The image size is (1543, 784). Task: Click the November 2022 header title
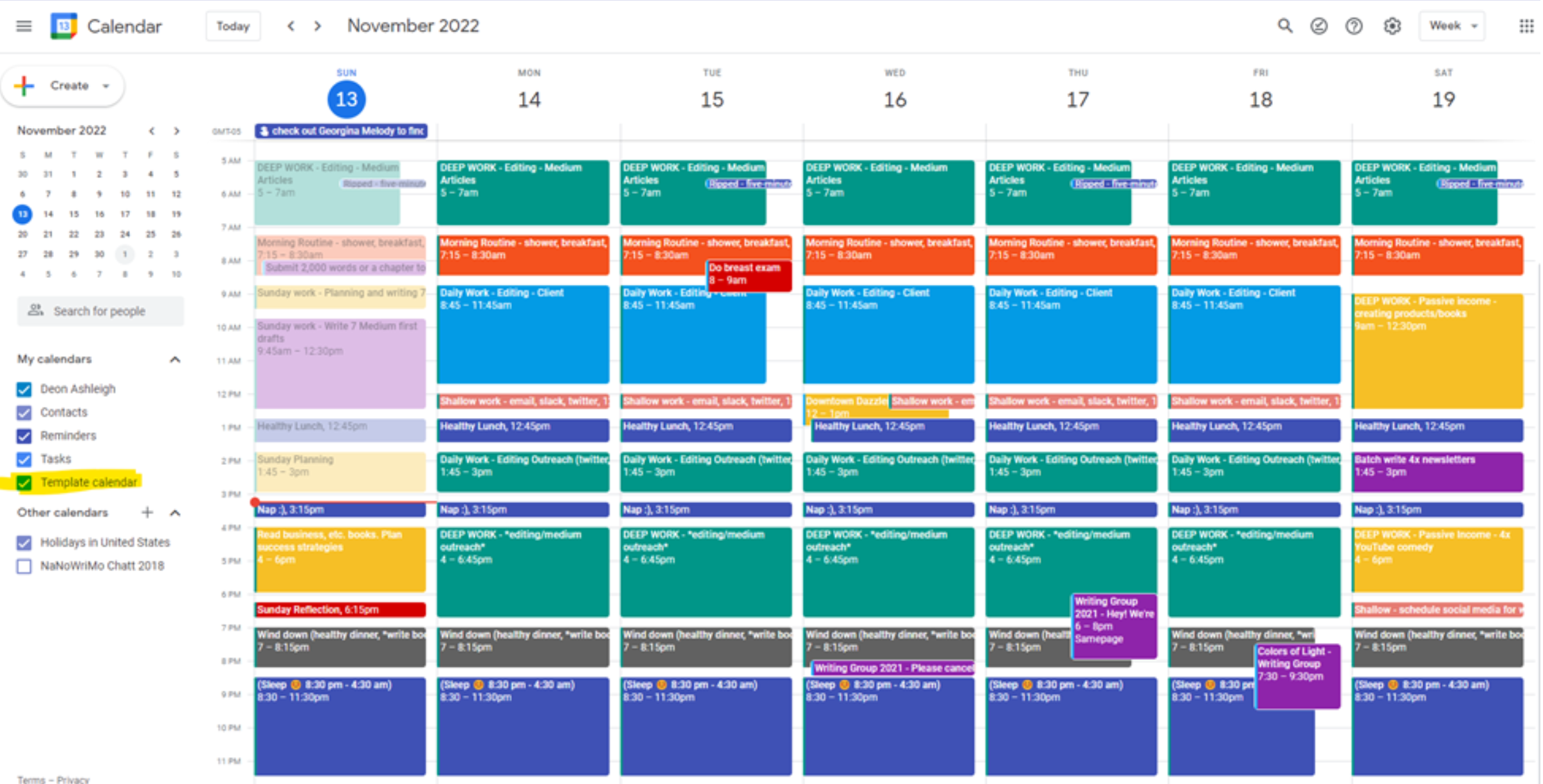(x=413, y=26)
